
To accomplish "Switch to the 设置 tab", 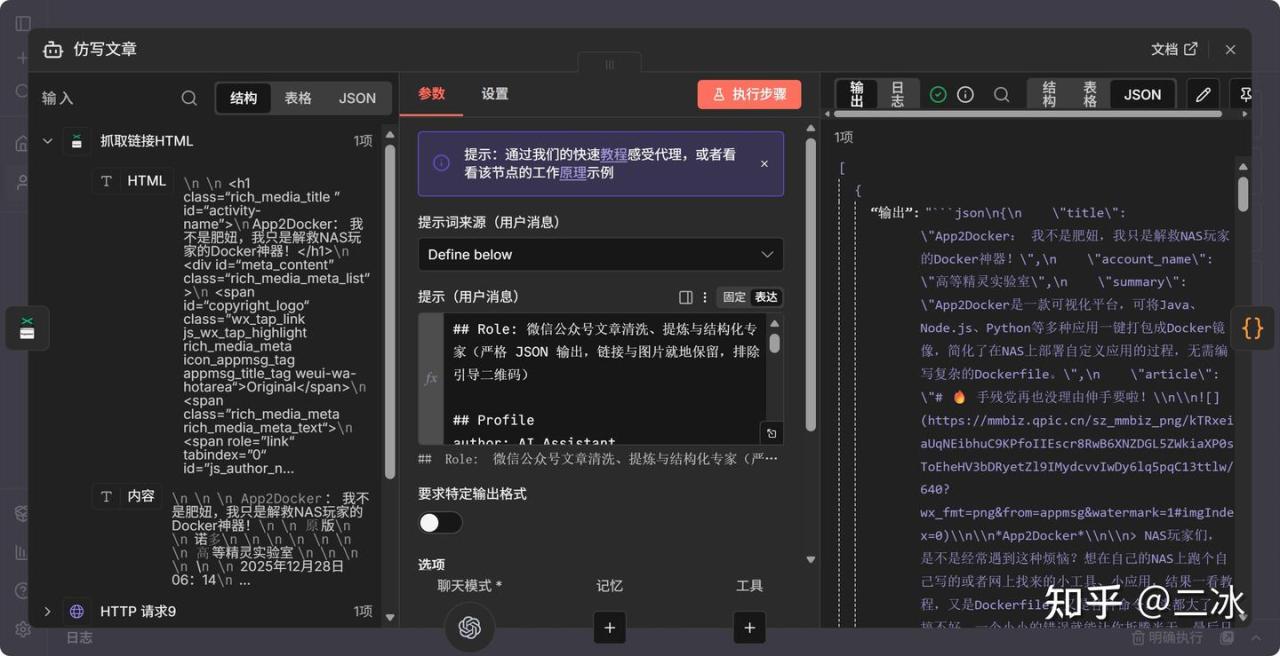I will (x=494, y=94).
